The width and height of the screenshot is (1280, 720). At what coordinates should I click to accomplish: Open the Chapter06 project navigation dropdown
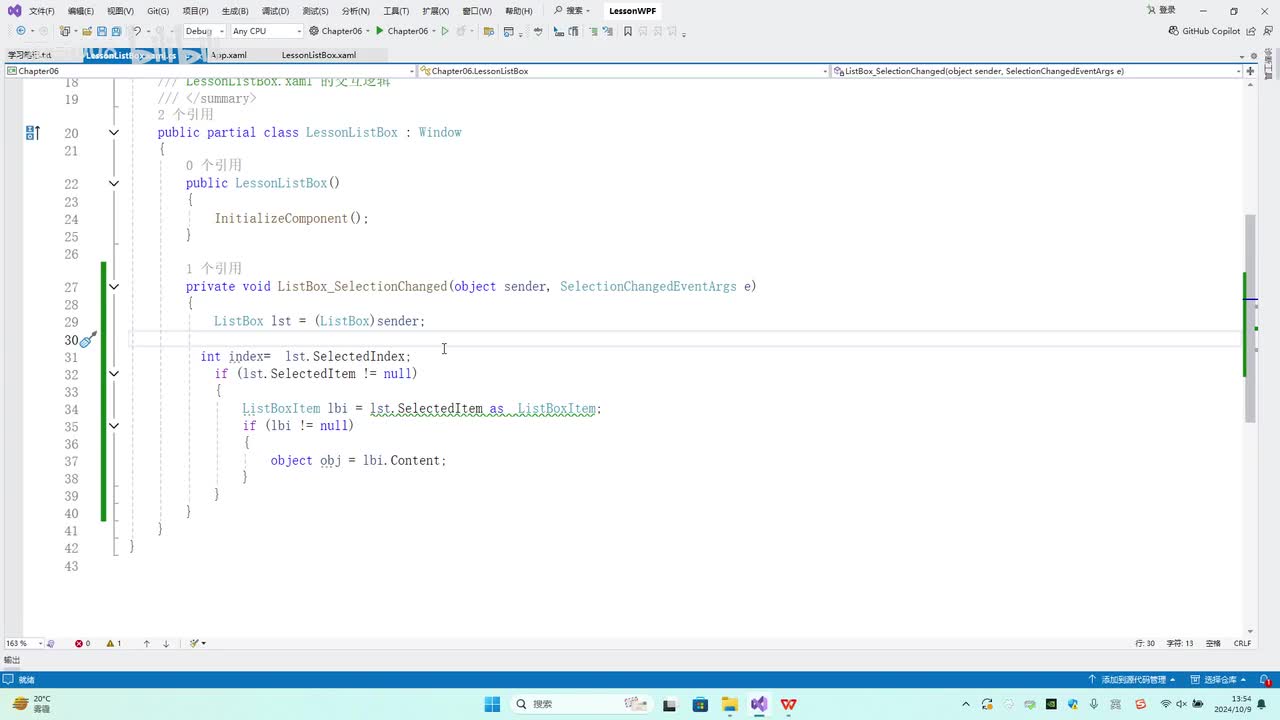[x=210, y=71]
